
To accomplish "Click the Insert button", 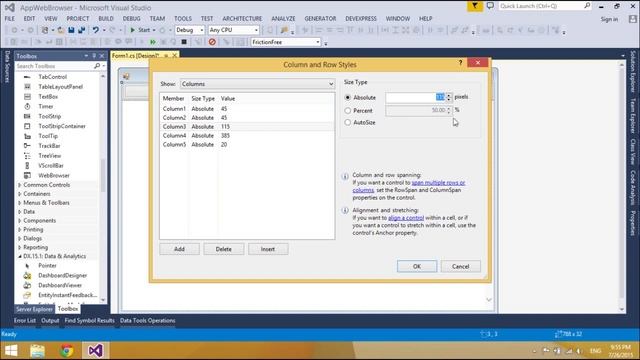I will coord(268,249).
